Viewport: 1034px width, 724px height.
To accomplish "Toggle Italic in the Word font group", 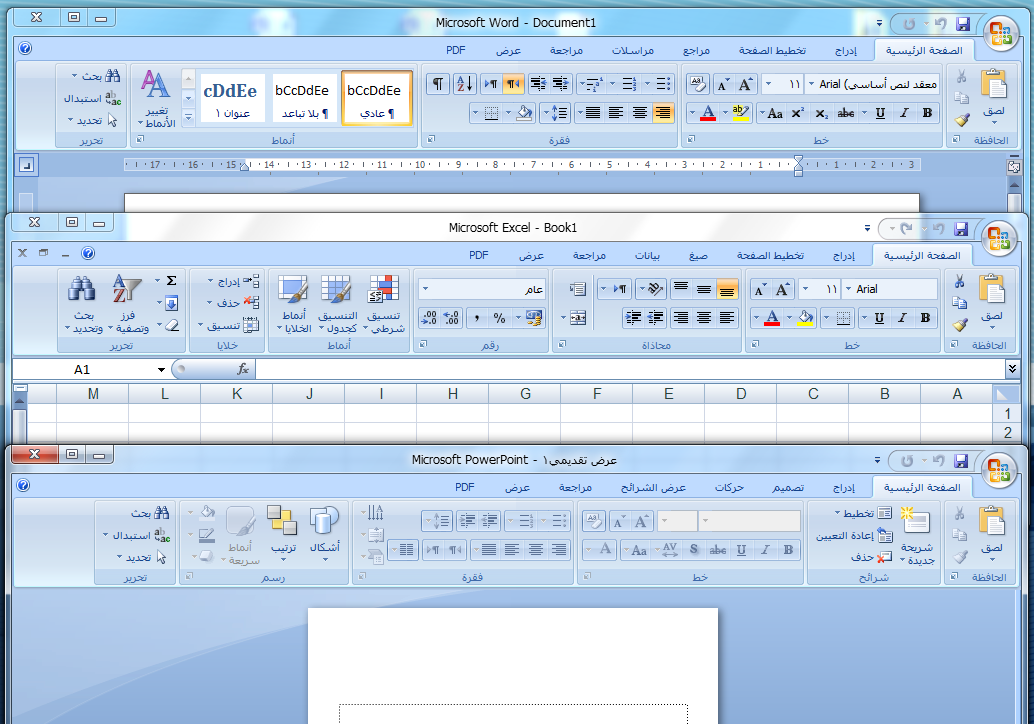I will [x=904, y=113].
